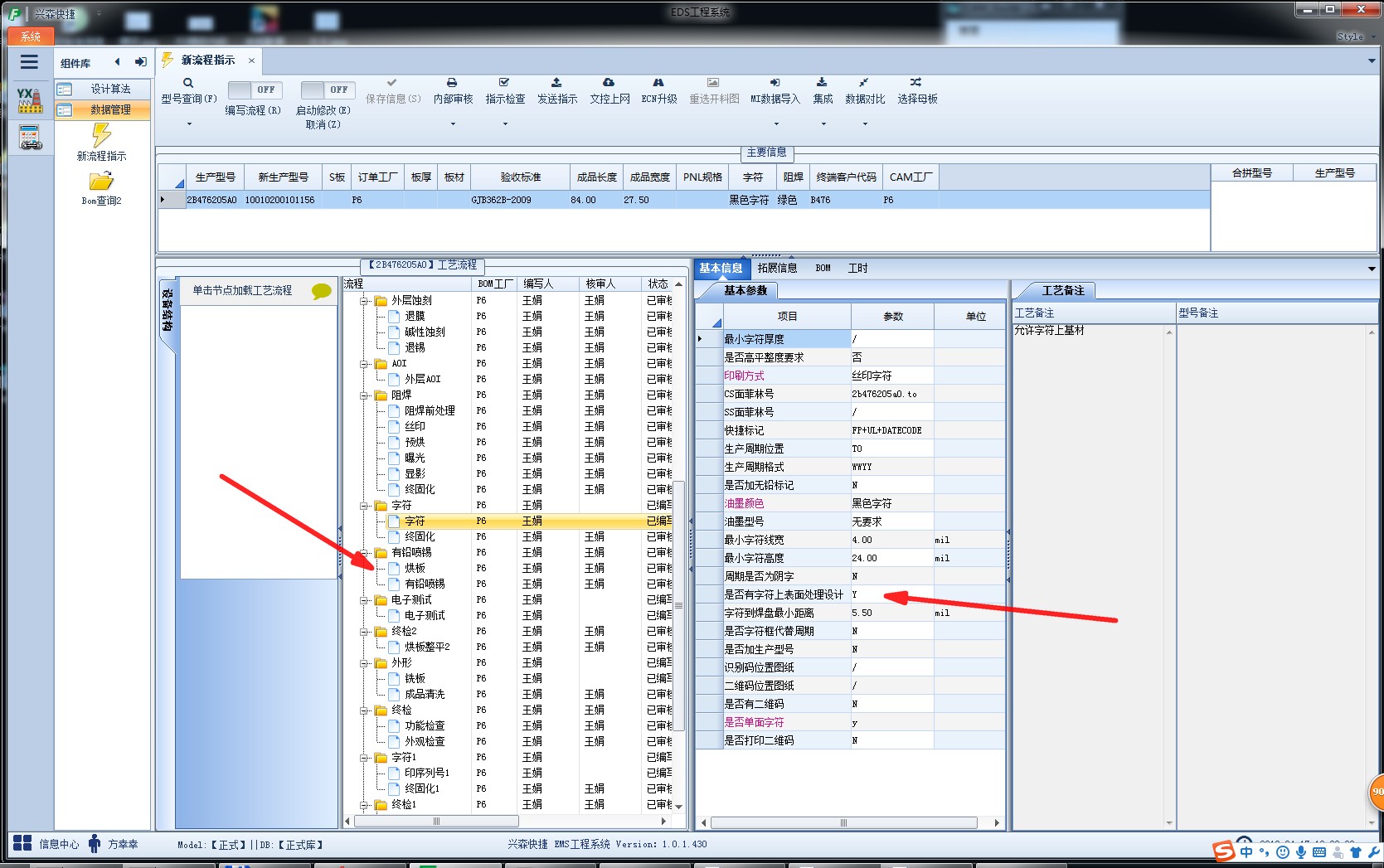Select the 2B476205A0 row in main grid
Image resolution: width=1384 pixels, height=868 pixels.
point(683,200)
